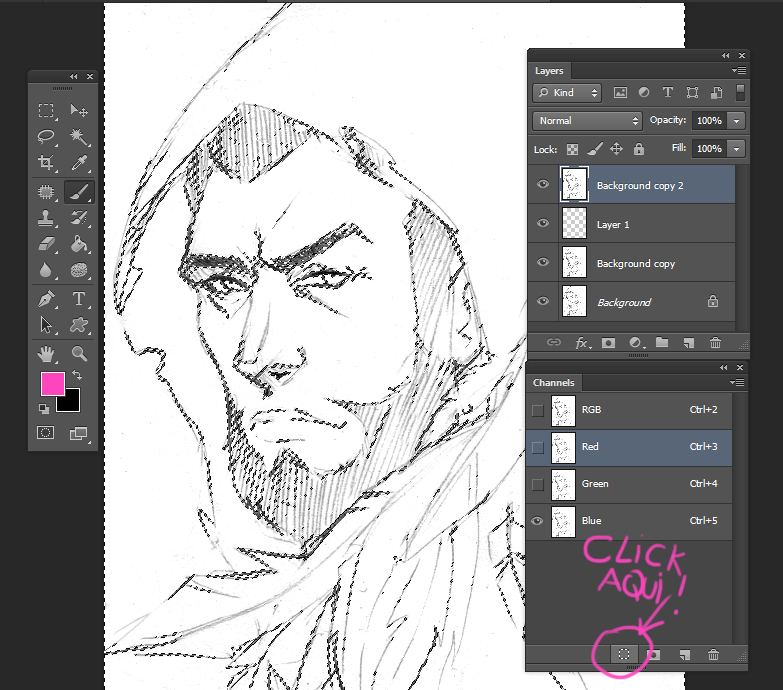This screenshot has height=690, width=783.
Task: Select the Horizontal Type tool
Action: (79, 299)
